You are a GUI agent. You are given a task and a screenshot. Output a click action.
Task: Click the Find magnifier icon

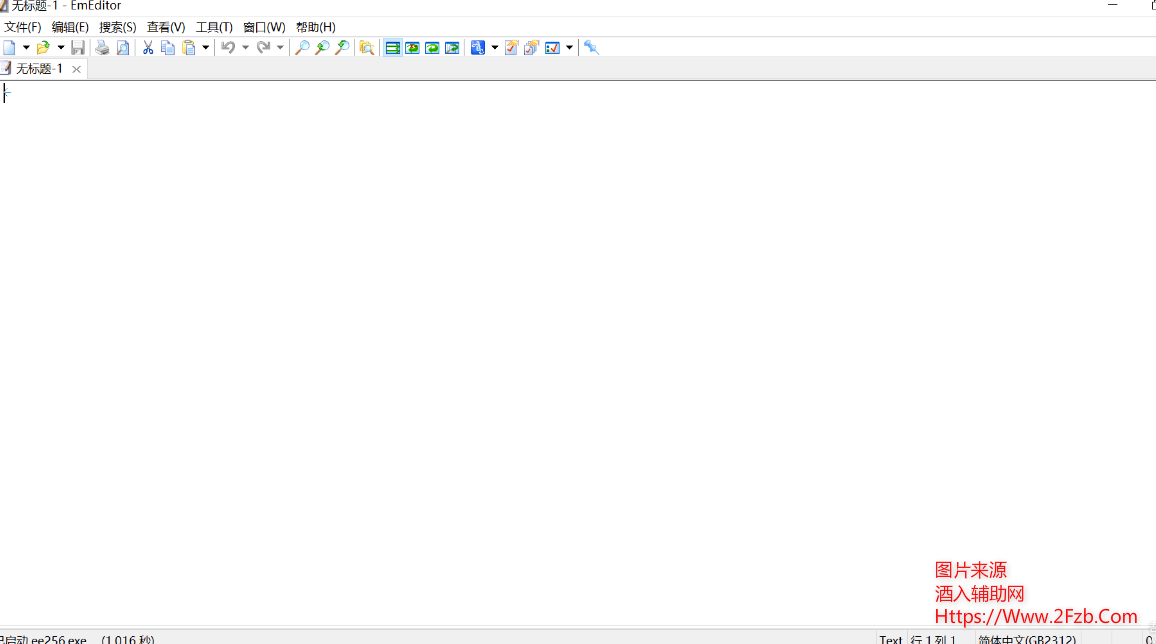click(301, 48)
